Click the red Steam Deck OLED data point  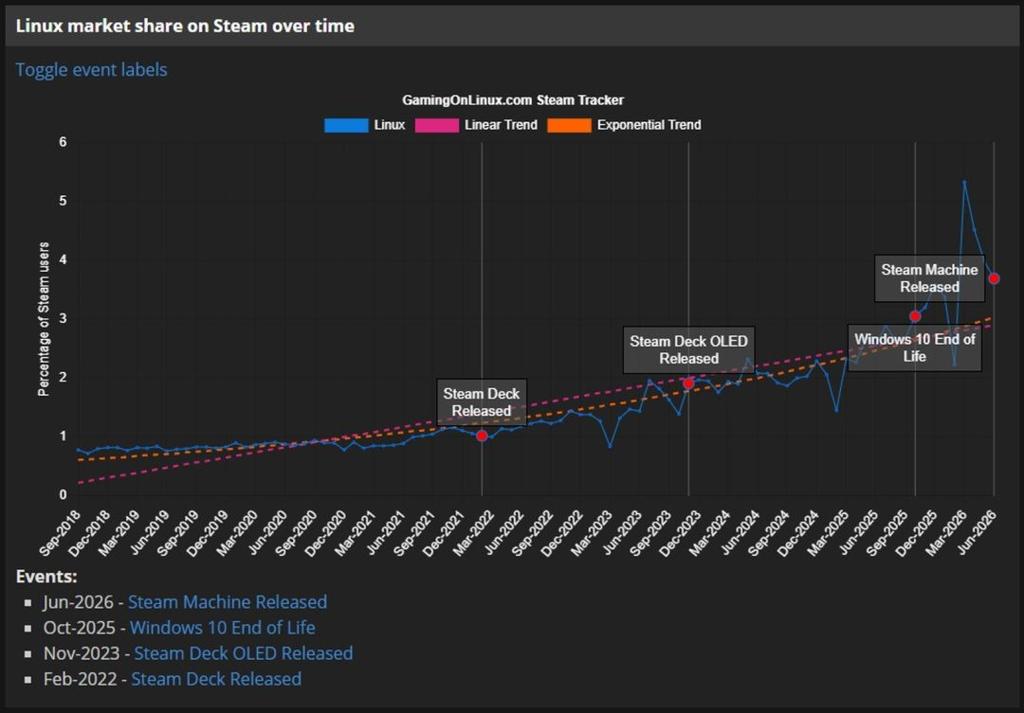[688, 383]
